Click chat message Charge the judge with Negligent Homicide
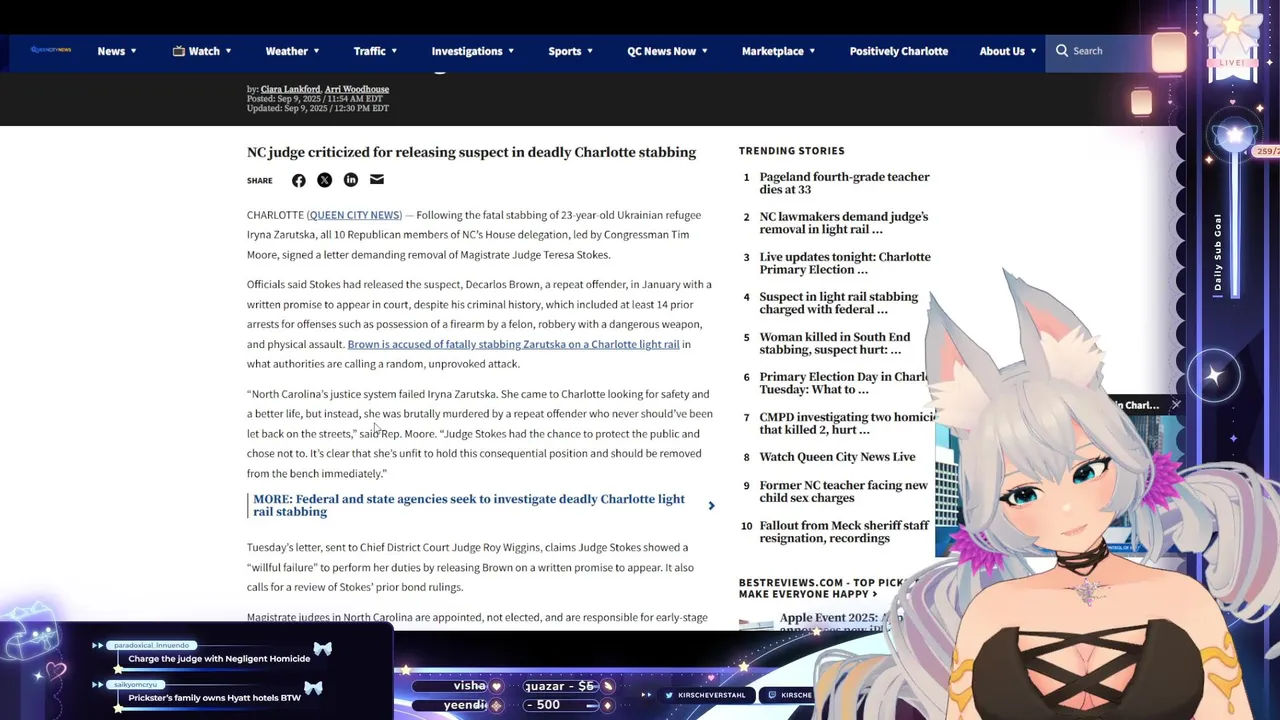Viewport: 1280px width, 720px height. tap(219, 659)
